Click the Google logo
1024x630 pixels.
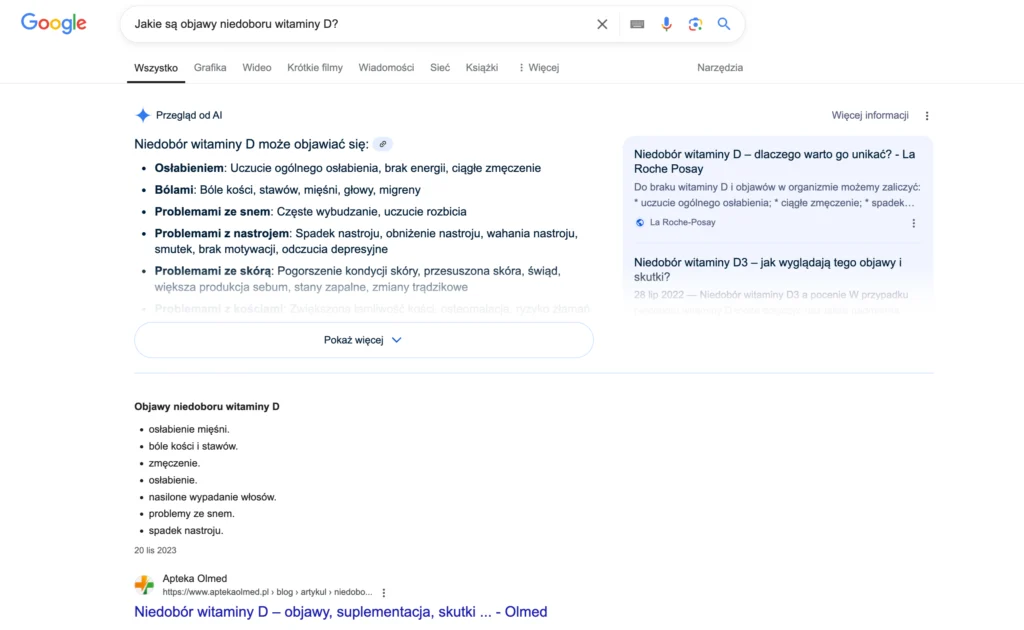54,24
